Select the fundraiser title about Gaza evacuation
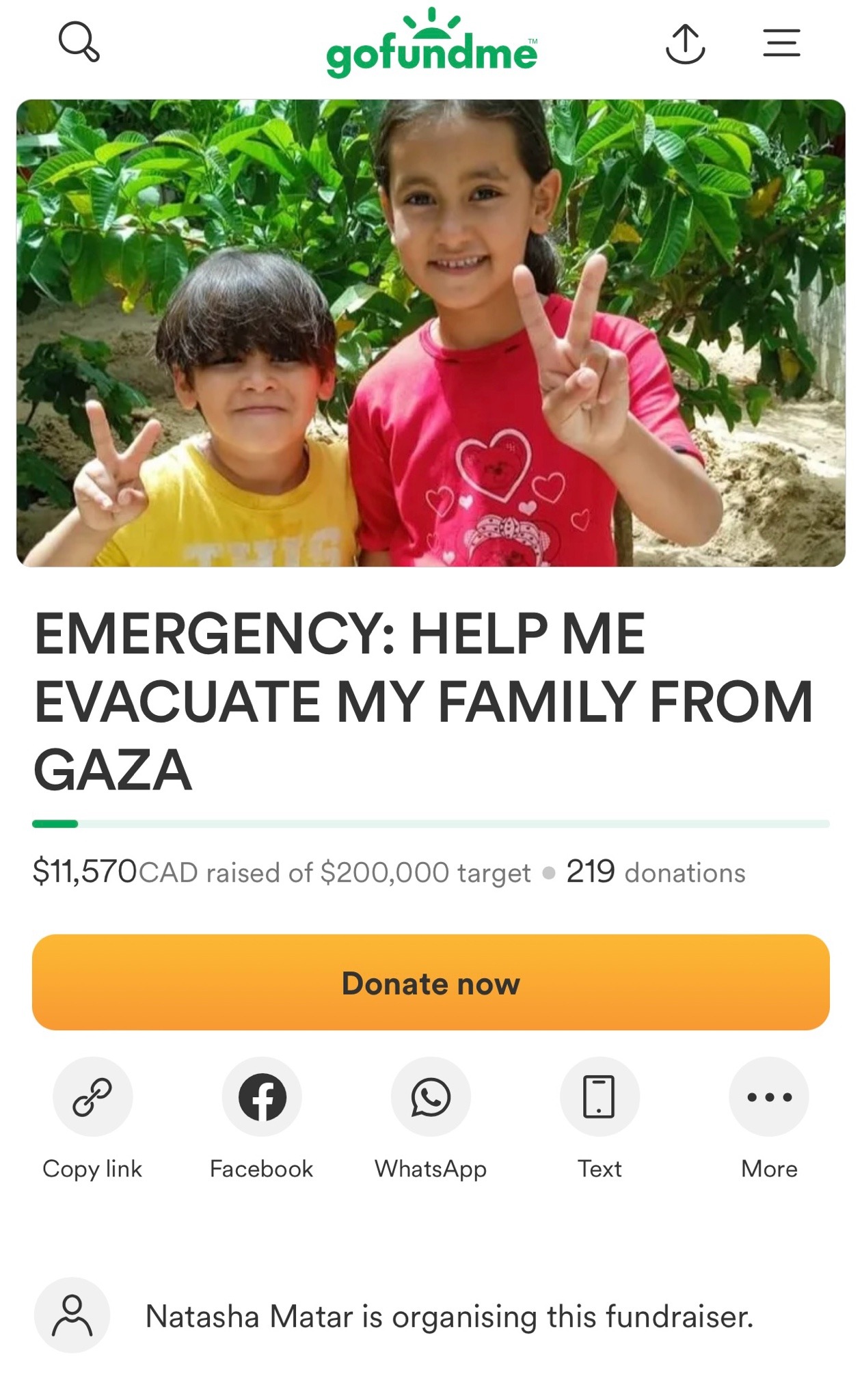The width and height of the screenshot is (862, 1400). coord(424,701)
